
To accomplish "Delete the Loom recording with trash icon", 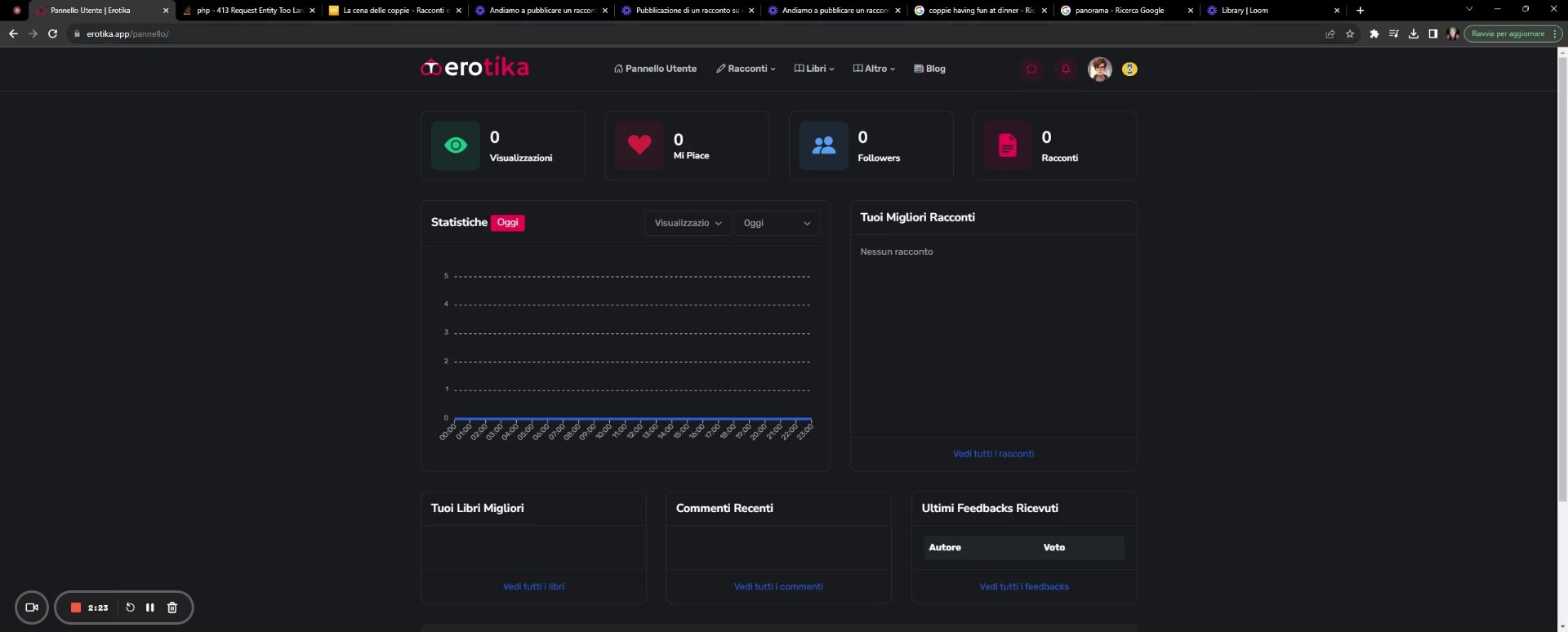I will pos(172,608).
